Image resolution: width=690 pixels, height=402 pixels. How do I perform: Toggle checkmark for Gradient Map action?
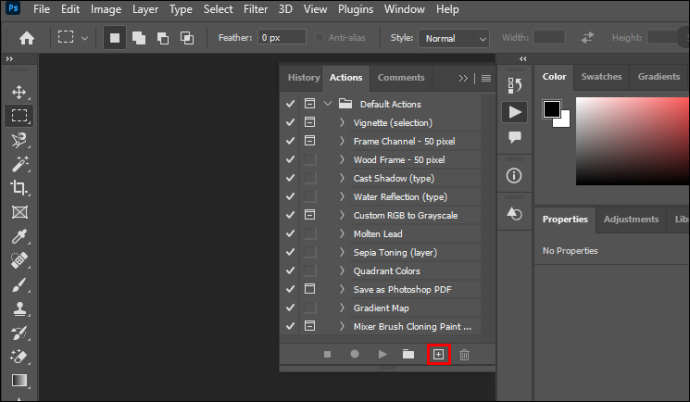tap(290, 307)
